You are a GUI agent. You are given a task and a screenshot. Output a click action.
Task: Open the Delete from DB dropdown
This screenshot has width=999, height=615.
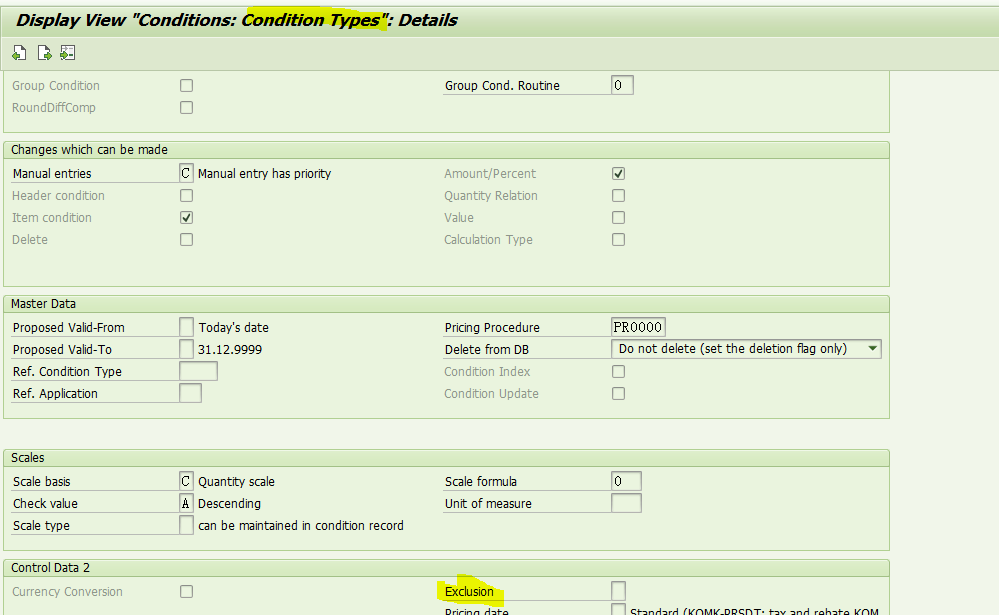tap(874, 348)
